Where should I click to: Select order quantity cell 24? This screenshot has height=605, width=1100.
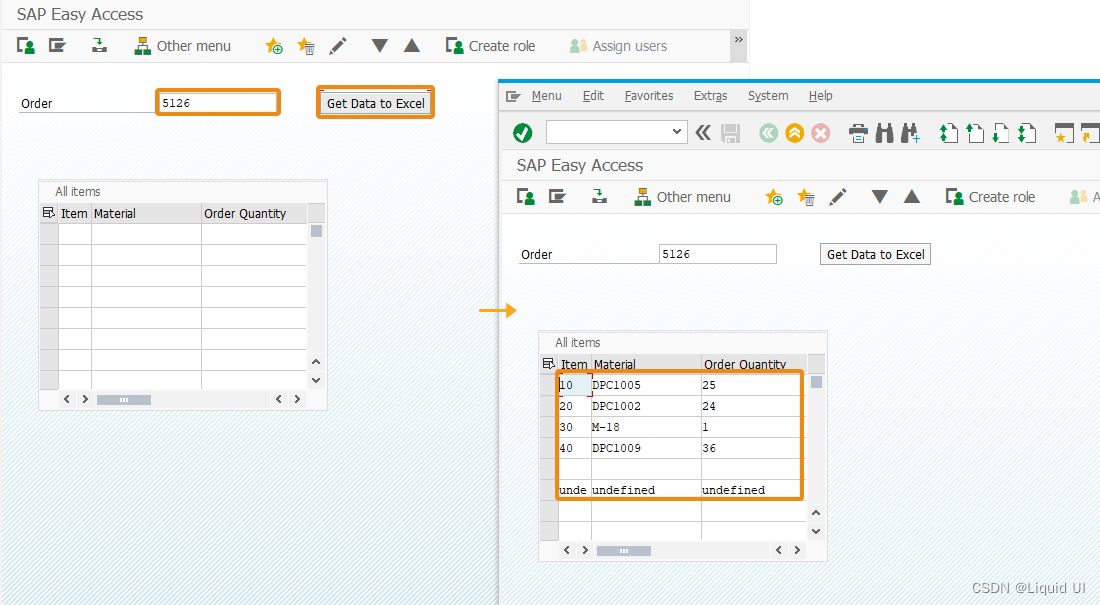pyautogui.click(x=751, y=406)
